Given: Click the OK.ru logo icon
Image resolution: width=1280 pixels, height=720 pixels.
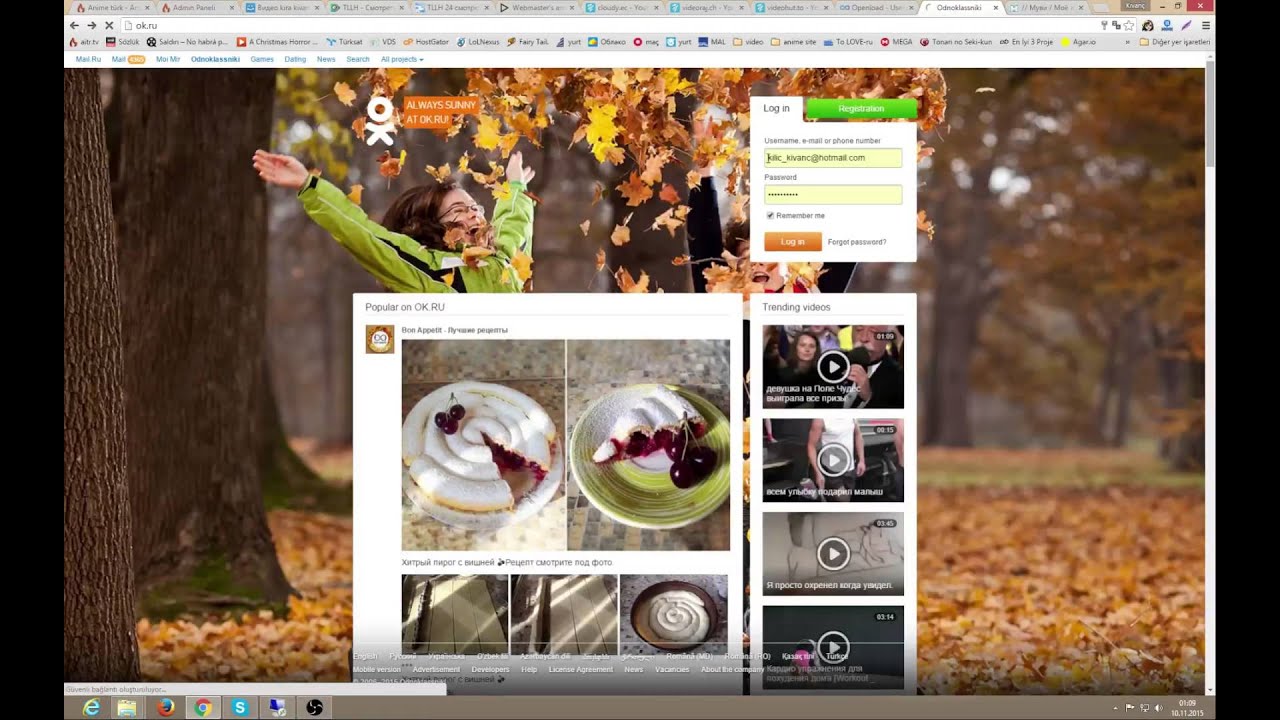Looking at the screenshot, I should point(379,121).
